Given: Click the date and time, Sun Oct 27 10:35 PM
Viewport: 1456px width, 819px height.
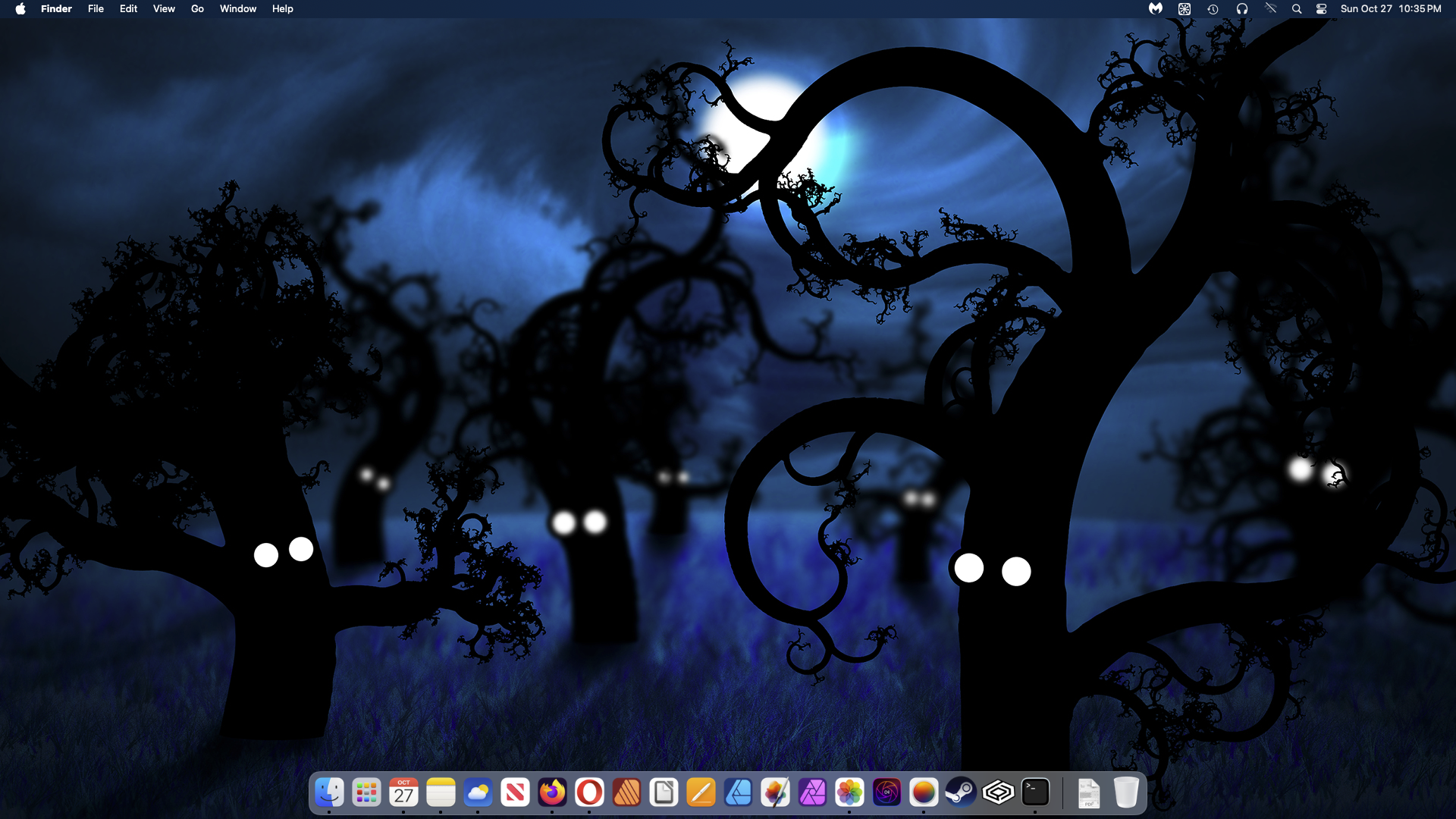Looking at the screenshot, I should (x=1391, y=9).
